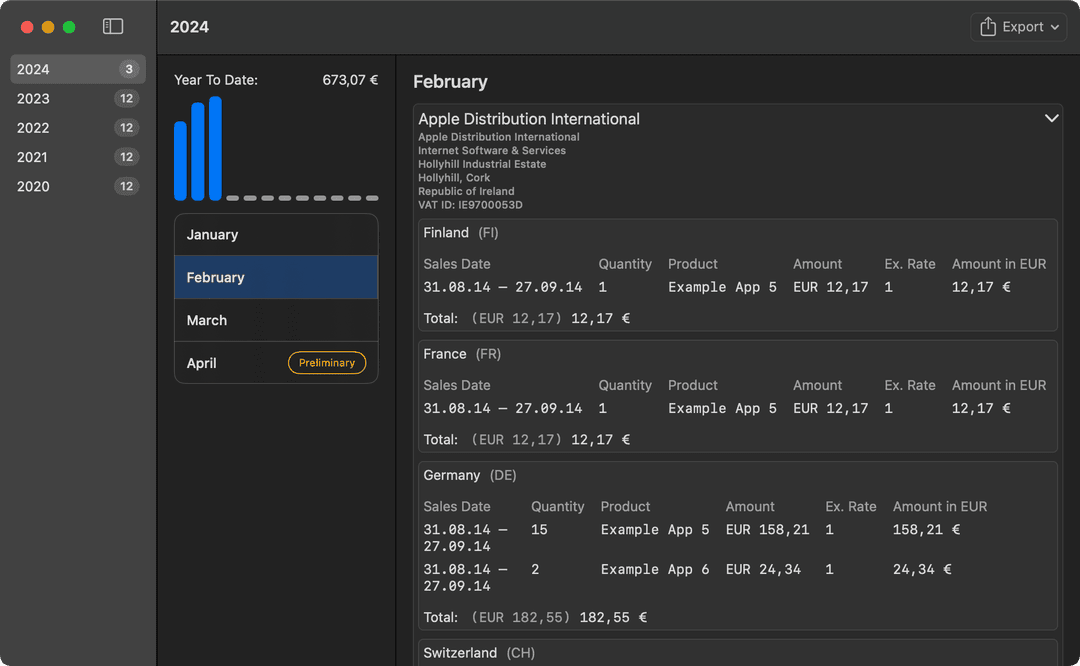
Task: Click the Germany total 182,55 €
Action: 613,617
